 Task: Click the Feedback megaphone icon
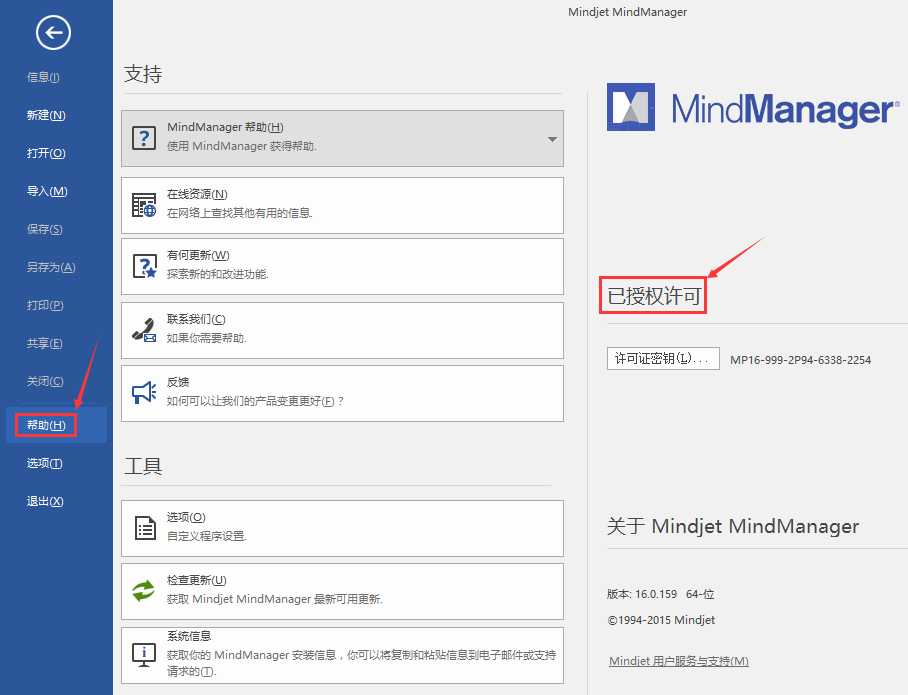tap(144, 392)
